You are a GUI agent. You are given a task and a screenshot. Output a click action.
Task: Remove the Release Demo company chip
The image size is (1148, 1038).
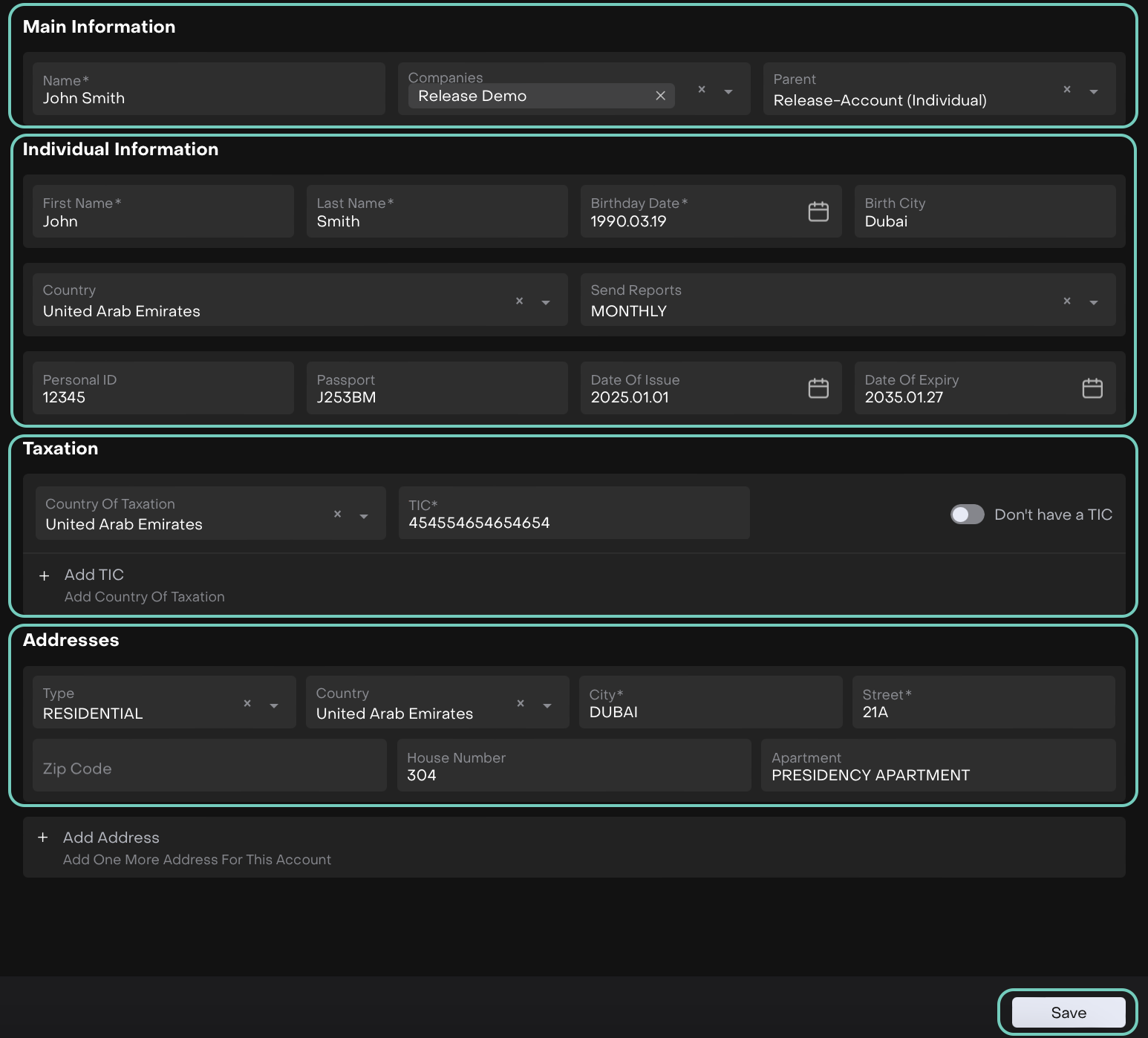tap(660, 96)
